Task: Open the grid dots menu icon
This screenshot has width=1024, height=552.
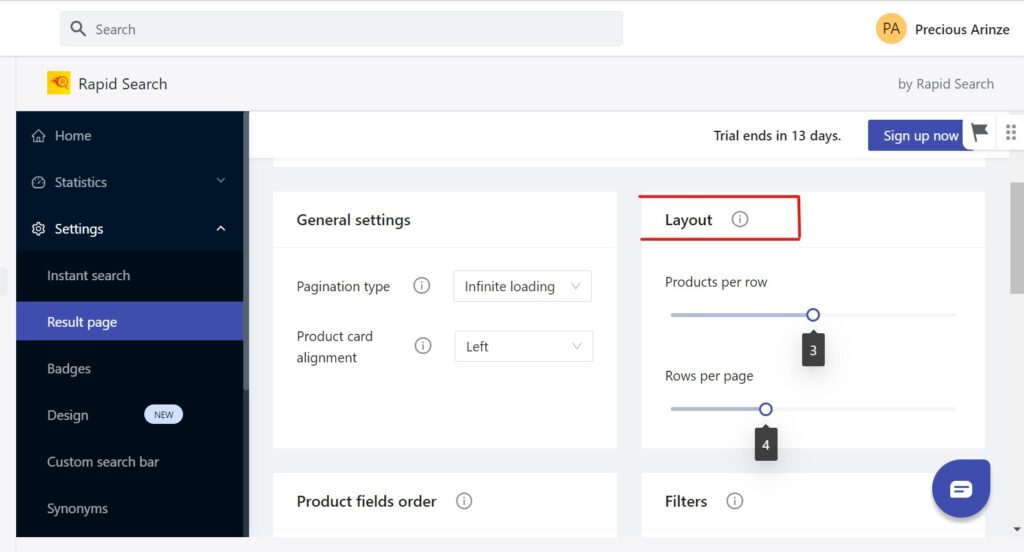Action: pyautogui.click(x=1011, y=133)
